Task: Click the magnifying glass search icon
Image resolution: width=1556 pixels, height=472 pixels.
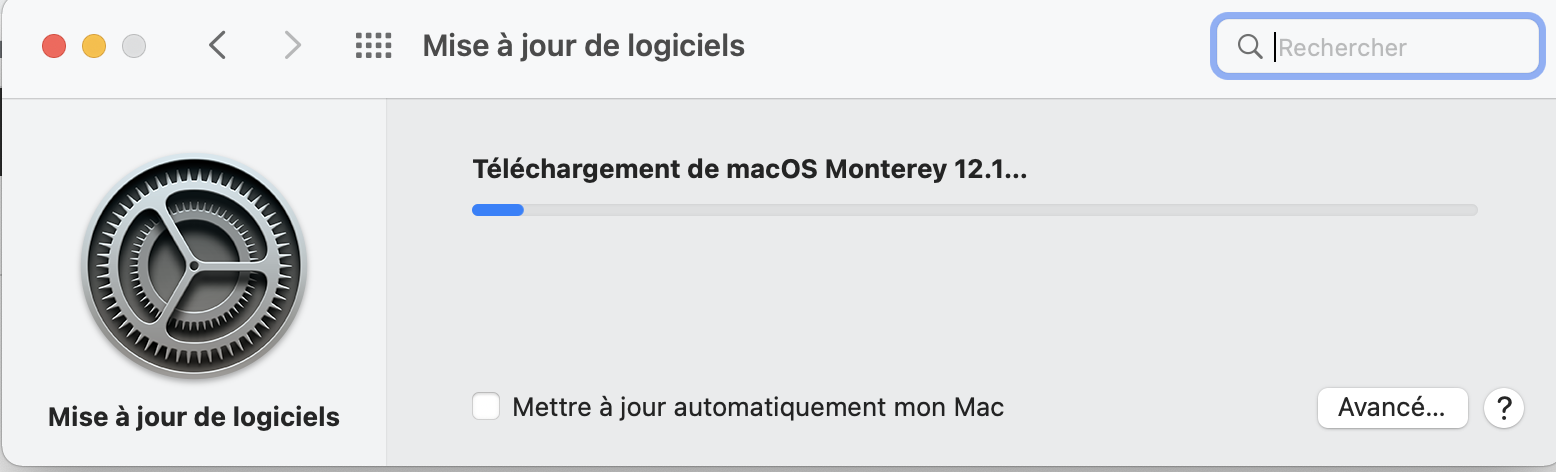Action: (x=1249, y=47)
